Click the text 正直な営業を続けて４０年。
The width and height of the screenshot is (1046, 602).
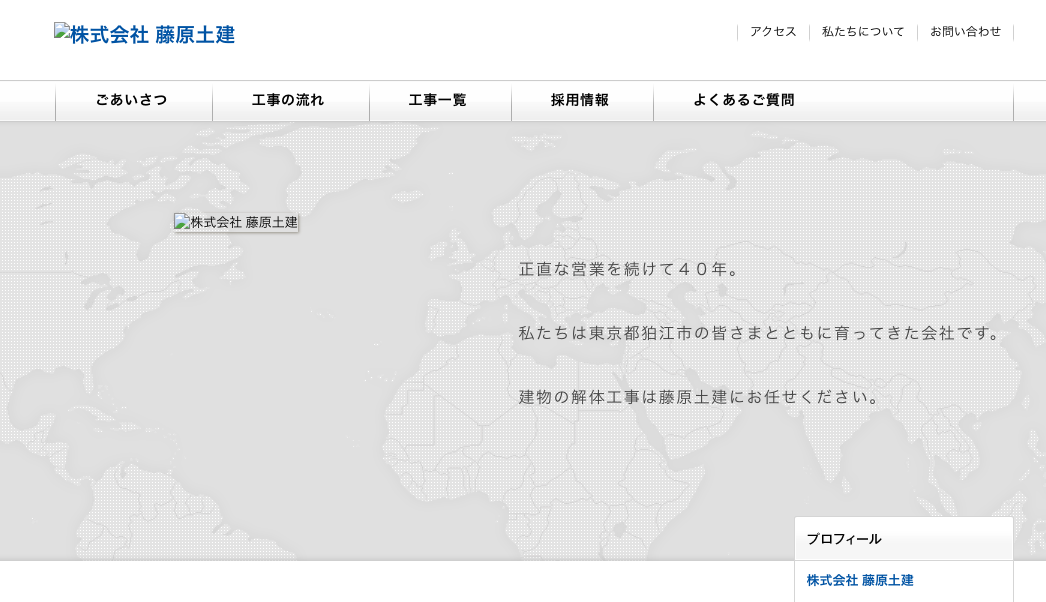coord(630,269)
